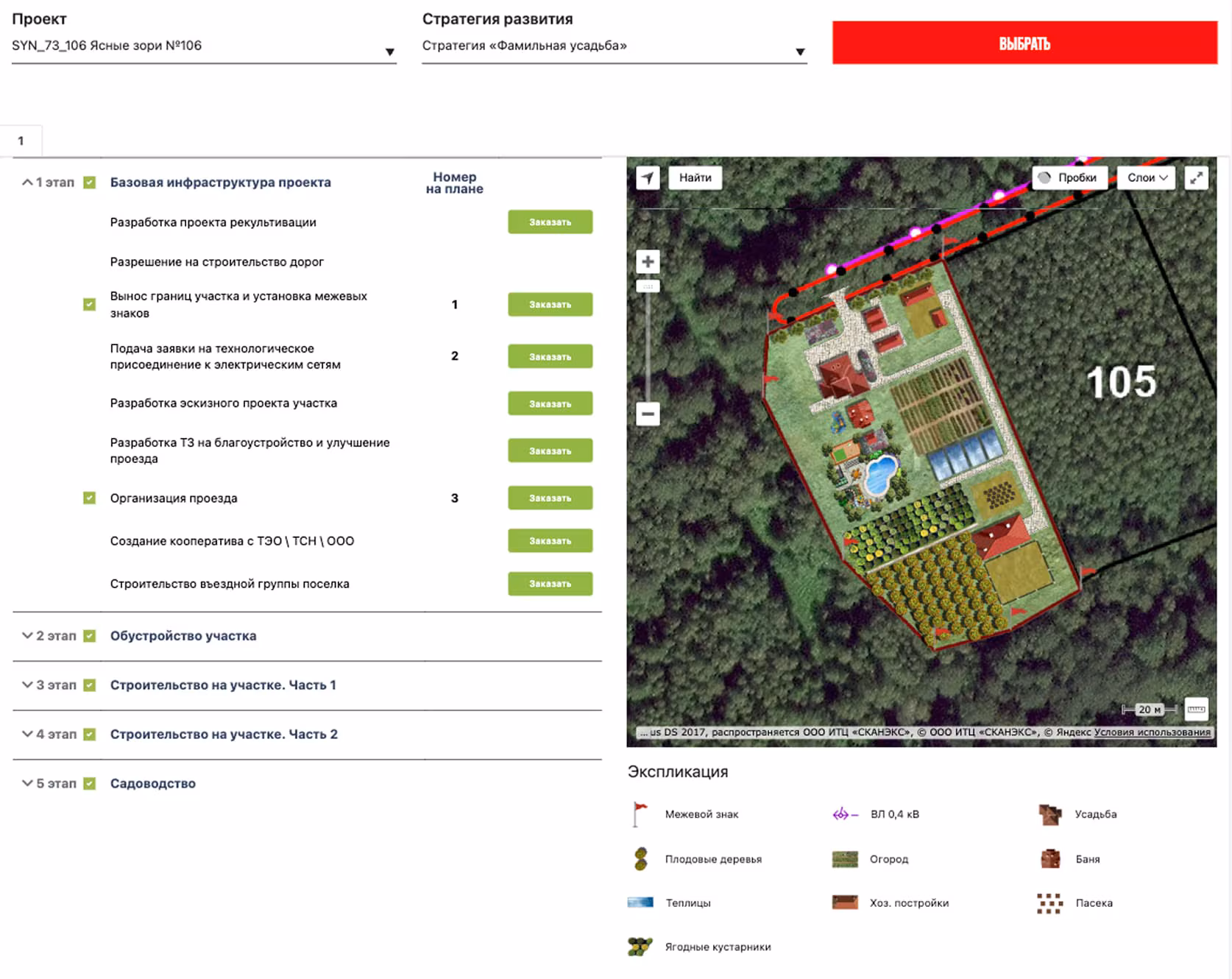The image size is (1232, 979).
Task: Uncheck Организация проезда checkbox
Action: point(90,498)
